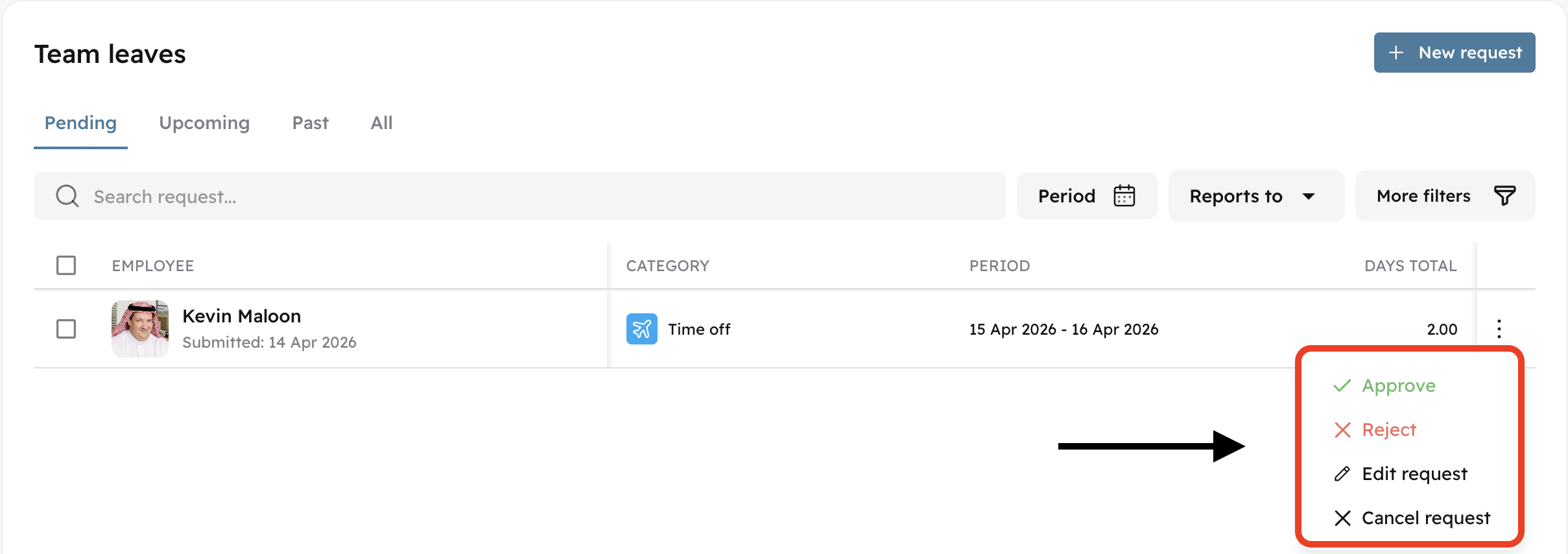Open the Period filter picker
The height and width of the screenshot is (554, 1568).
pos(1087,195)
